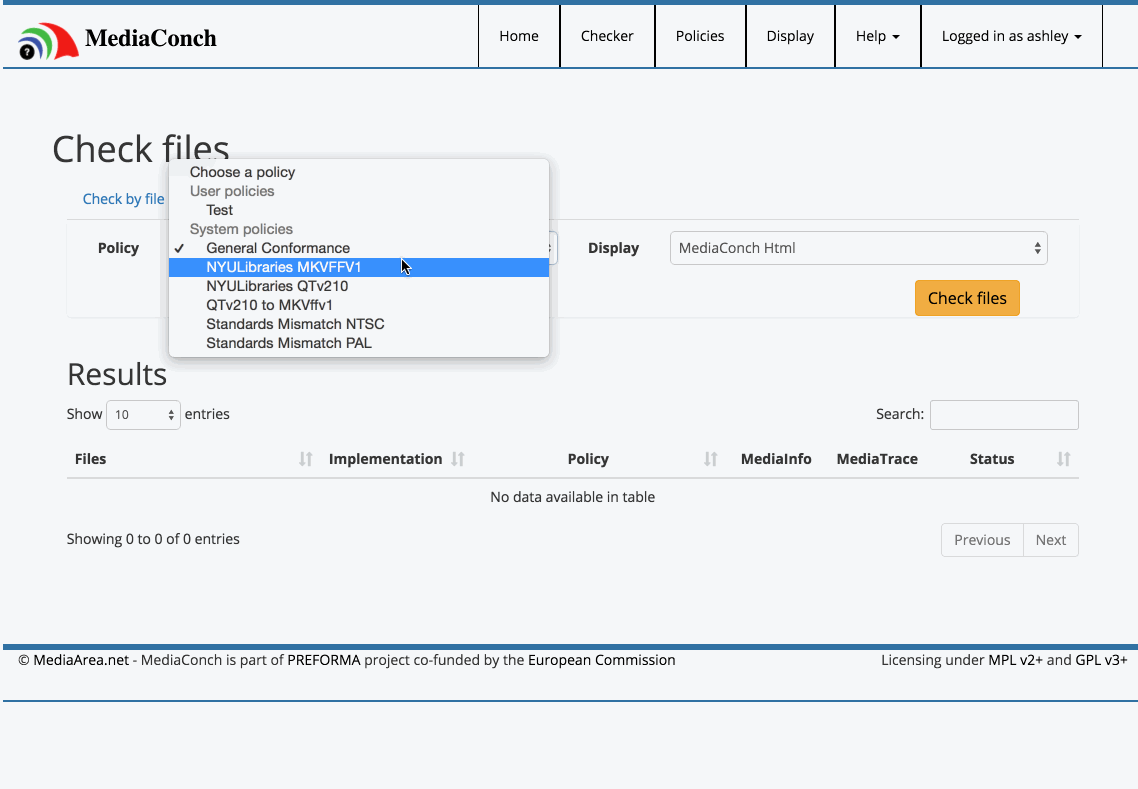This screenshot has height=789, width=1138.
Task: Open the MPL v2+ license link
Action: point(1015,660)
